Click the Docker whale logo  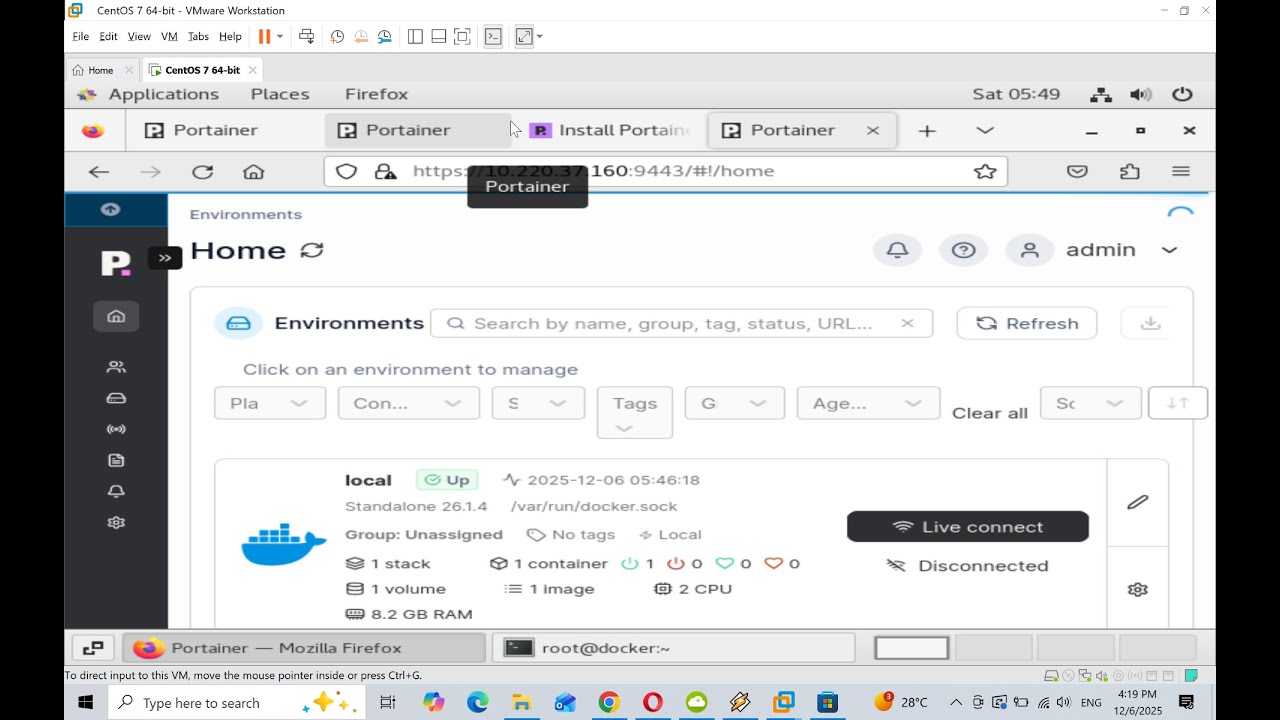tap(283, 545)
